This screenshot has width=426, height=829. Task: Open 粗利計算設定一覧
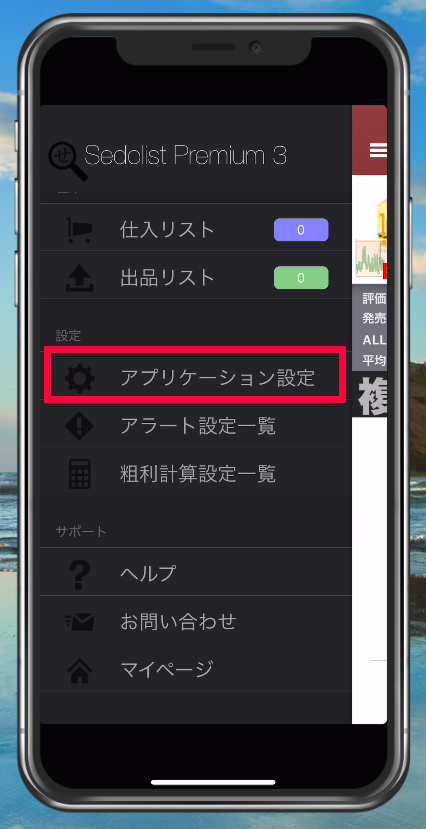point(196,474)
